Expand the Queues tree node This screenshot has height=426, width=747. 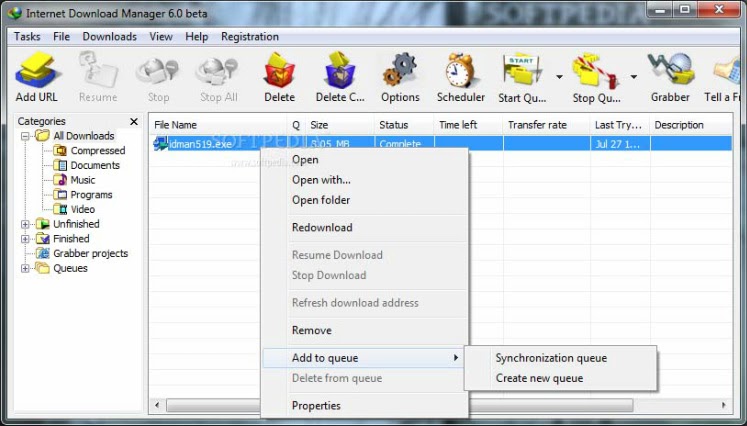(25, 268)
